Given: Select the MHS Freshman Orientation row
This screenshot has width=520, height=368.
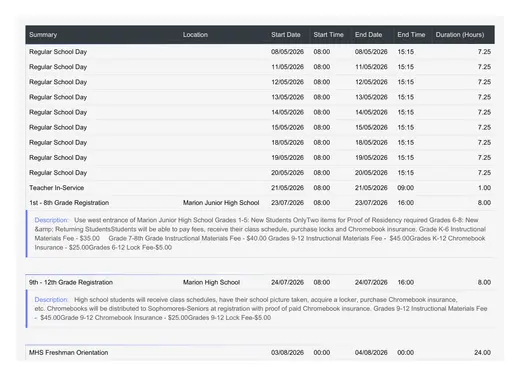Looking at the screenshot, I should [x=260, y=352].
